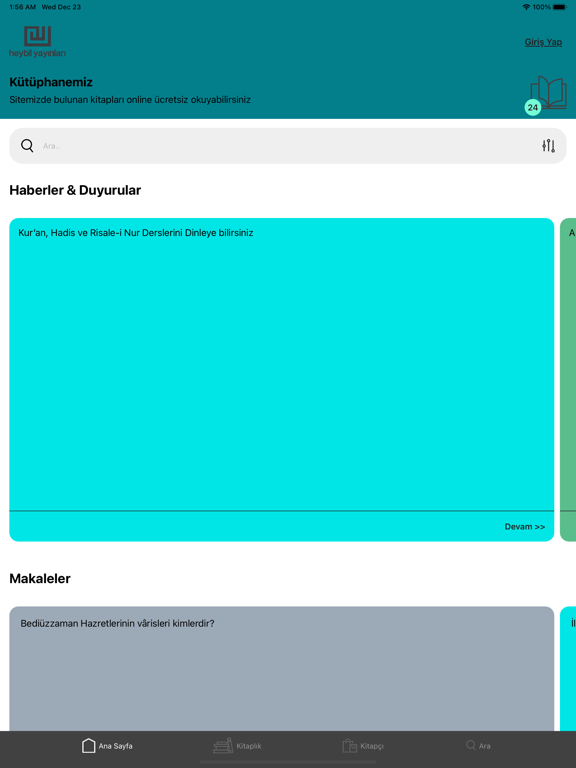Check the battery icon in status bar

tap(561, 7)
